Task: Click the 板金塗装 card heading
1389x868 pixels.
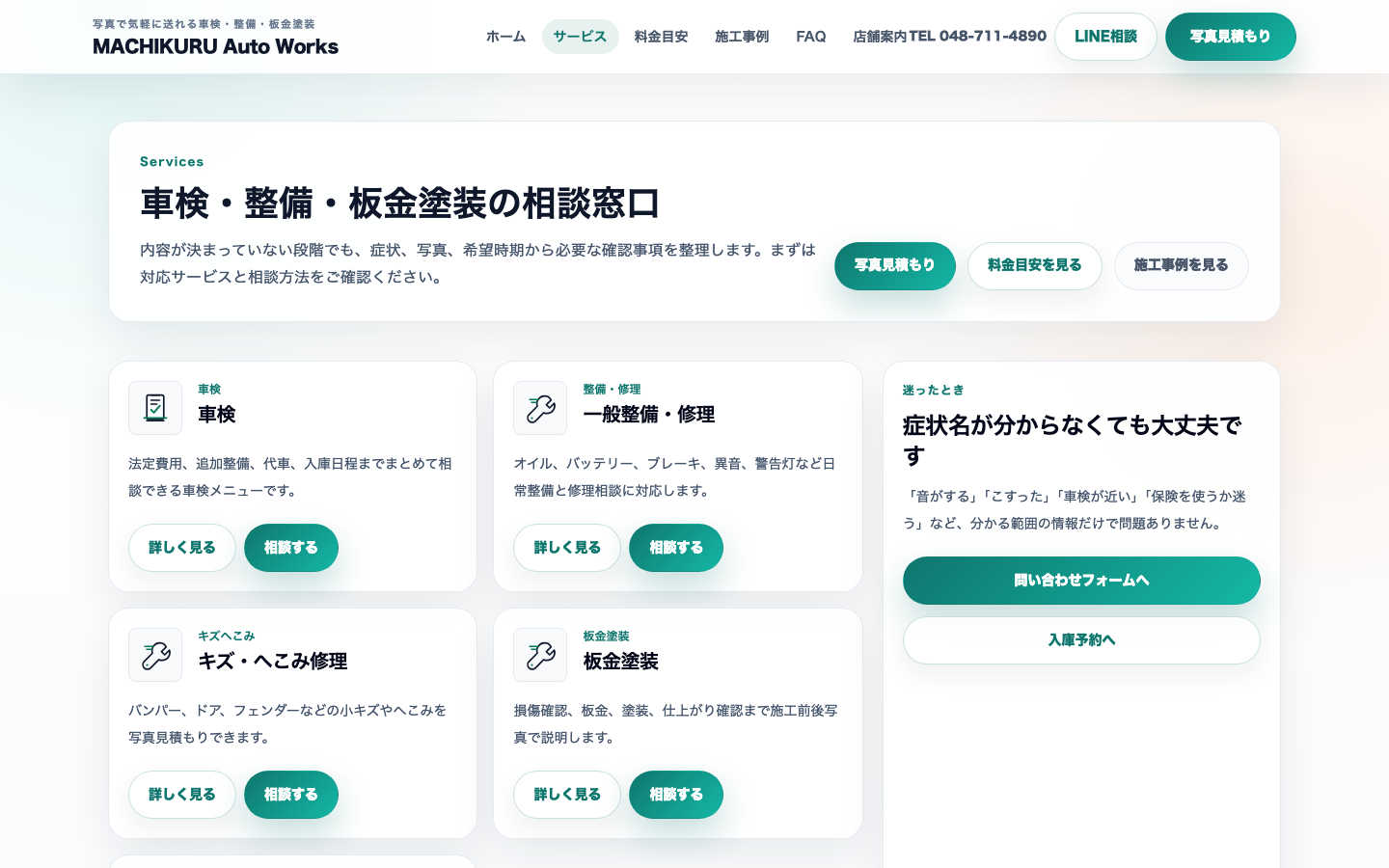Action: pyautogui.click(x=621, y=662)
